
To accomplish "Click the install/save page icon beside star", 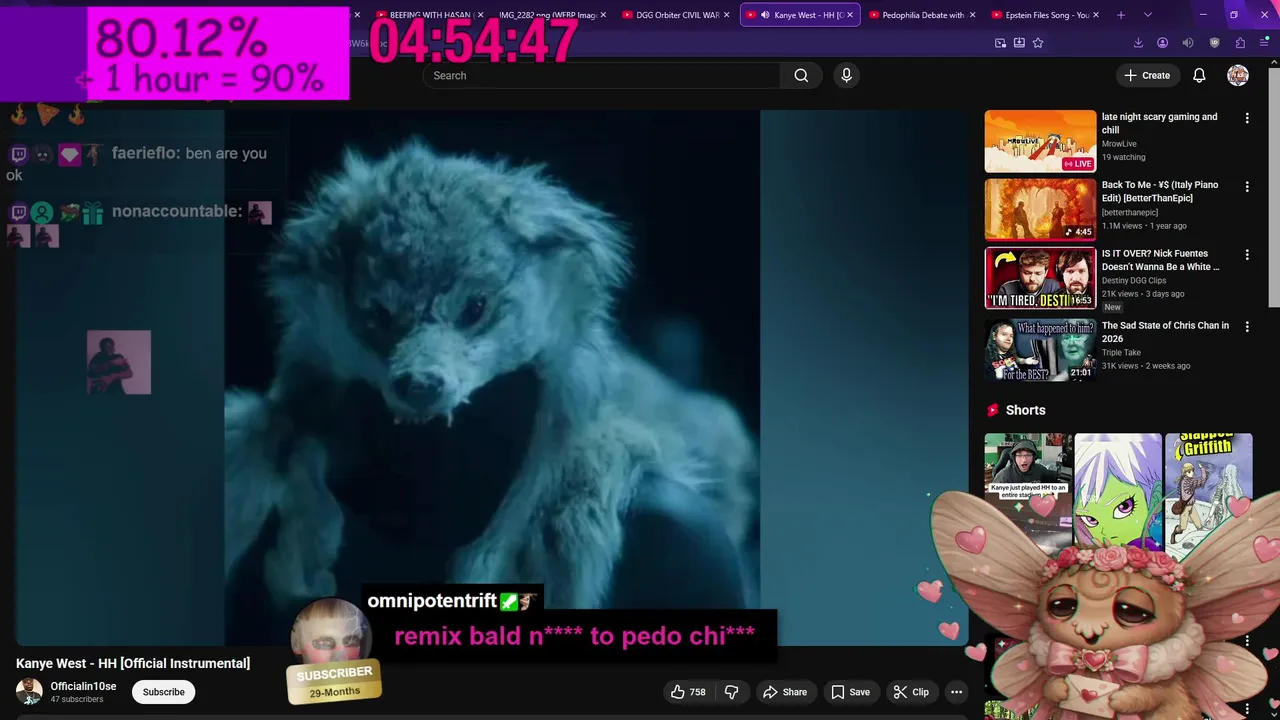I will point(1019,43).
